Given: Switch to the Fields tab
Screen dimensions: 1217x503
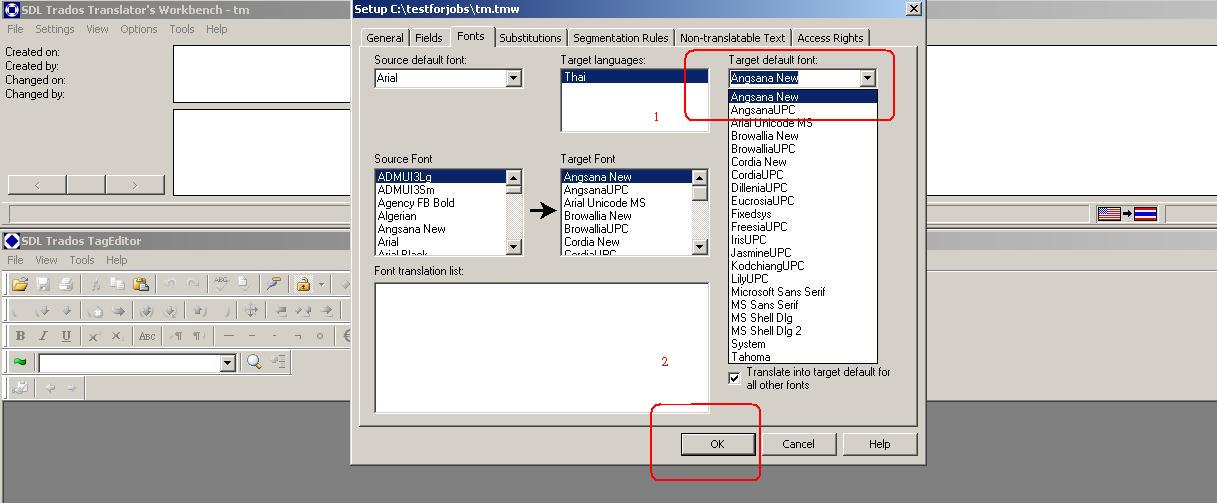Looking at the screenshot, I should (x=429, y=38).
